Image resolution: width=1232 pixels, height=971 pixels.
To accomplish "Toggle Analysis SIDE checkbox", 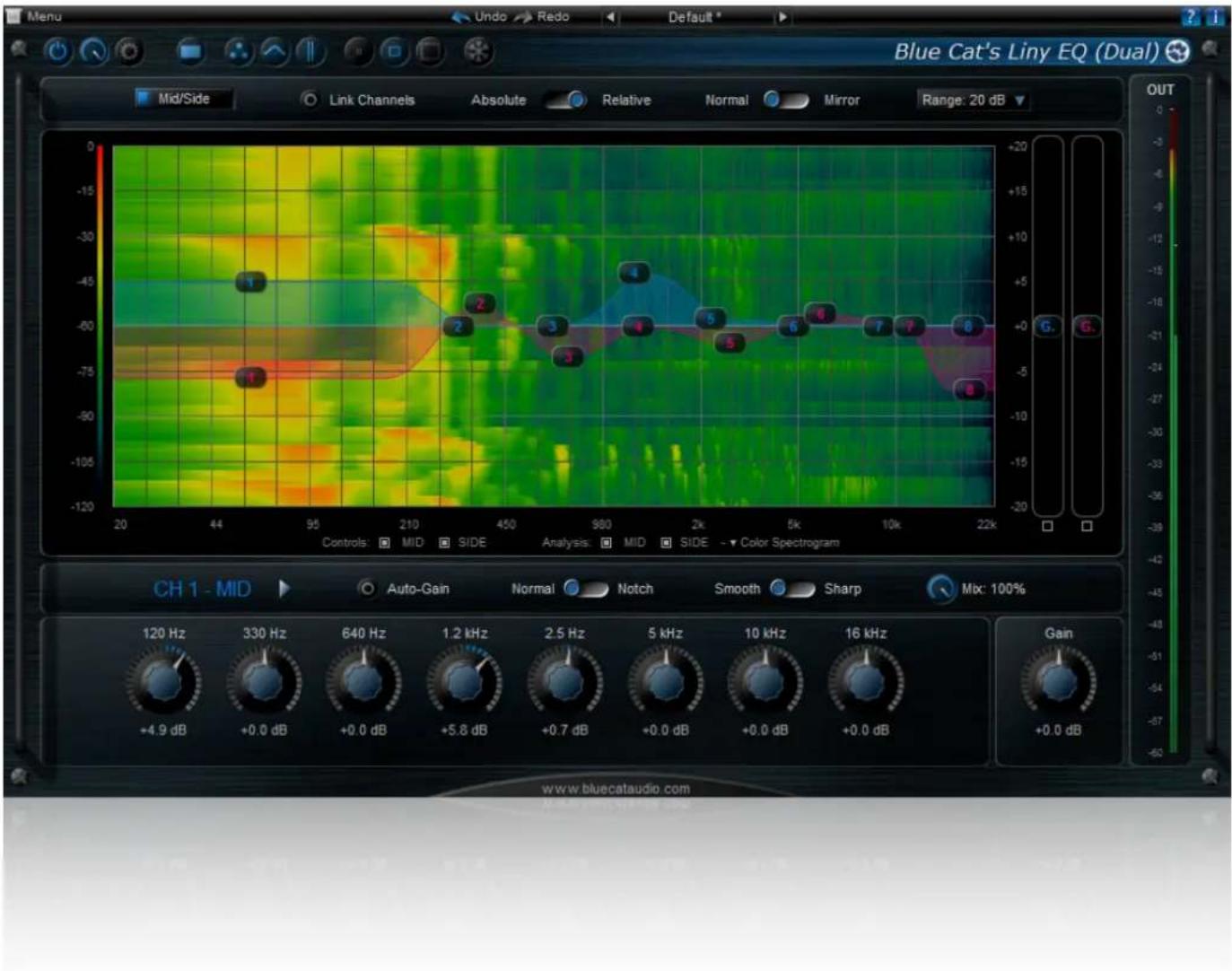I will click(x=666, y=543).
